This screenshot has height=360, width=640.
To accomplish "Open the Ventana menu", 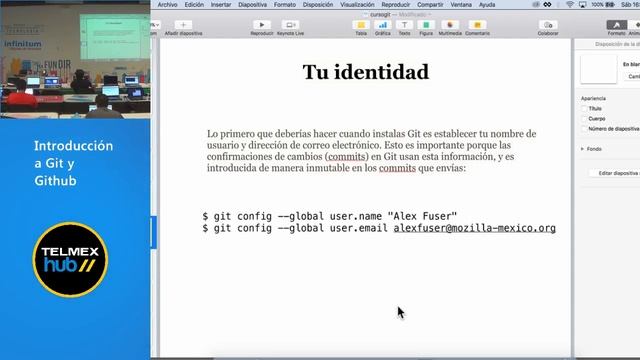I will pyautogui.click(x=461, y=4).
